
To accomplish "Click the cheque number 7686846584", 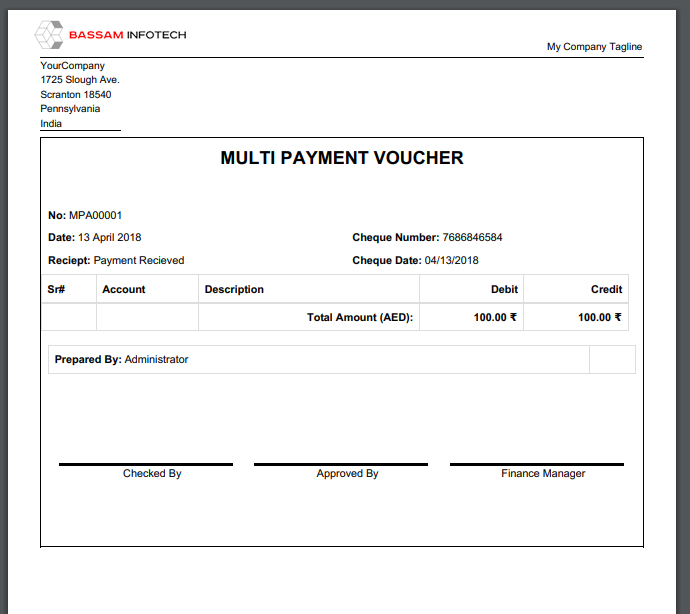I will (472, 237).
